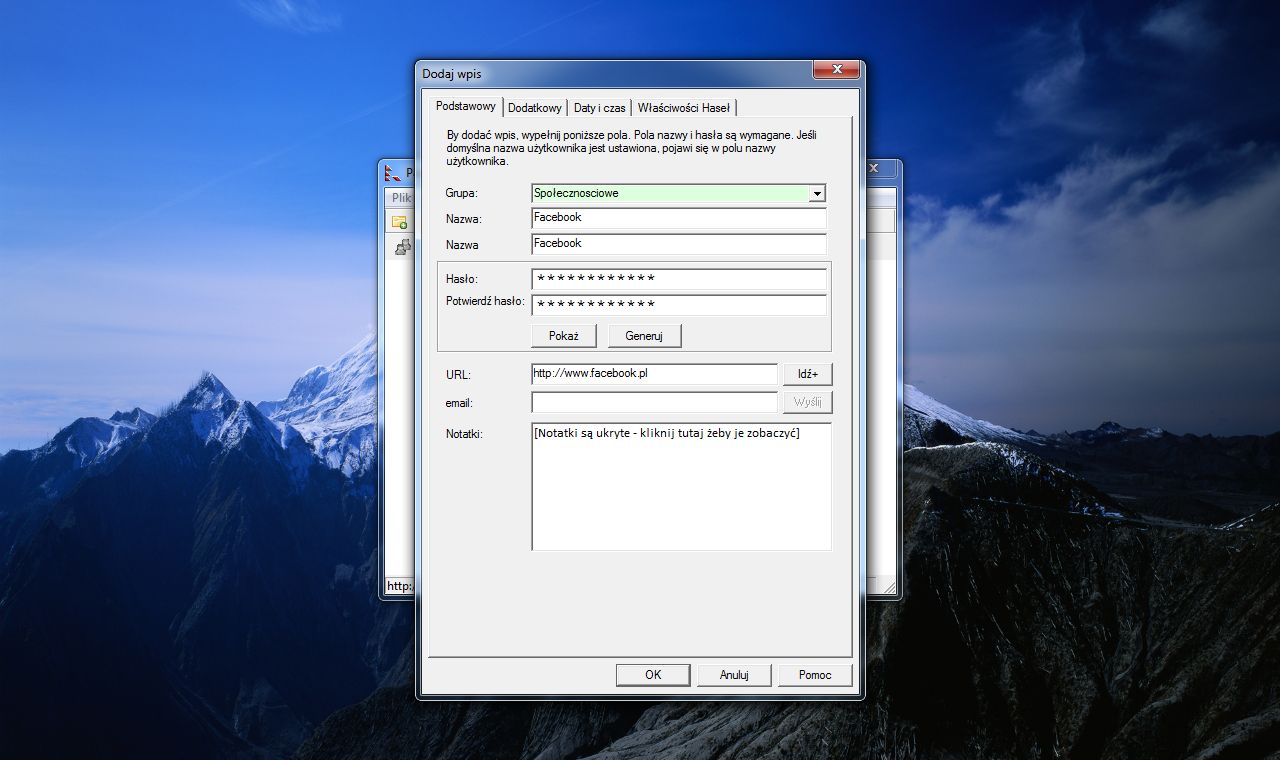Click the Idź+ button next to URL
The height and width of the screenshot is (760, 1280).
(x=808, y=374)
